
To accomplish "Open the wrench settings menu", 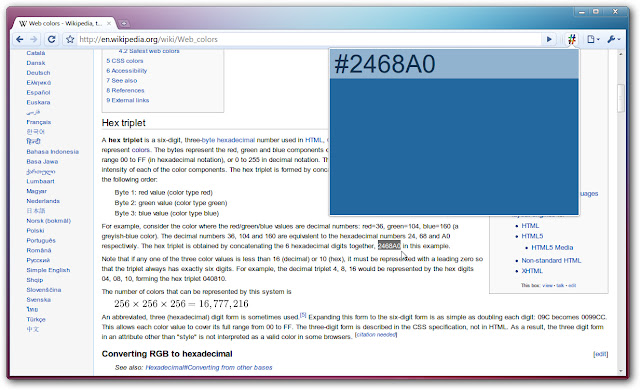I will point(613,39).
